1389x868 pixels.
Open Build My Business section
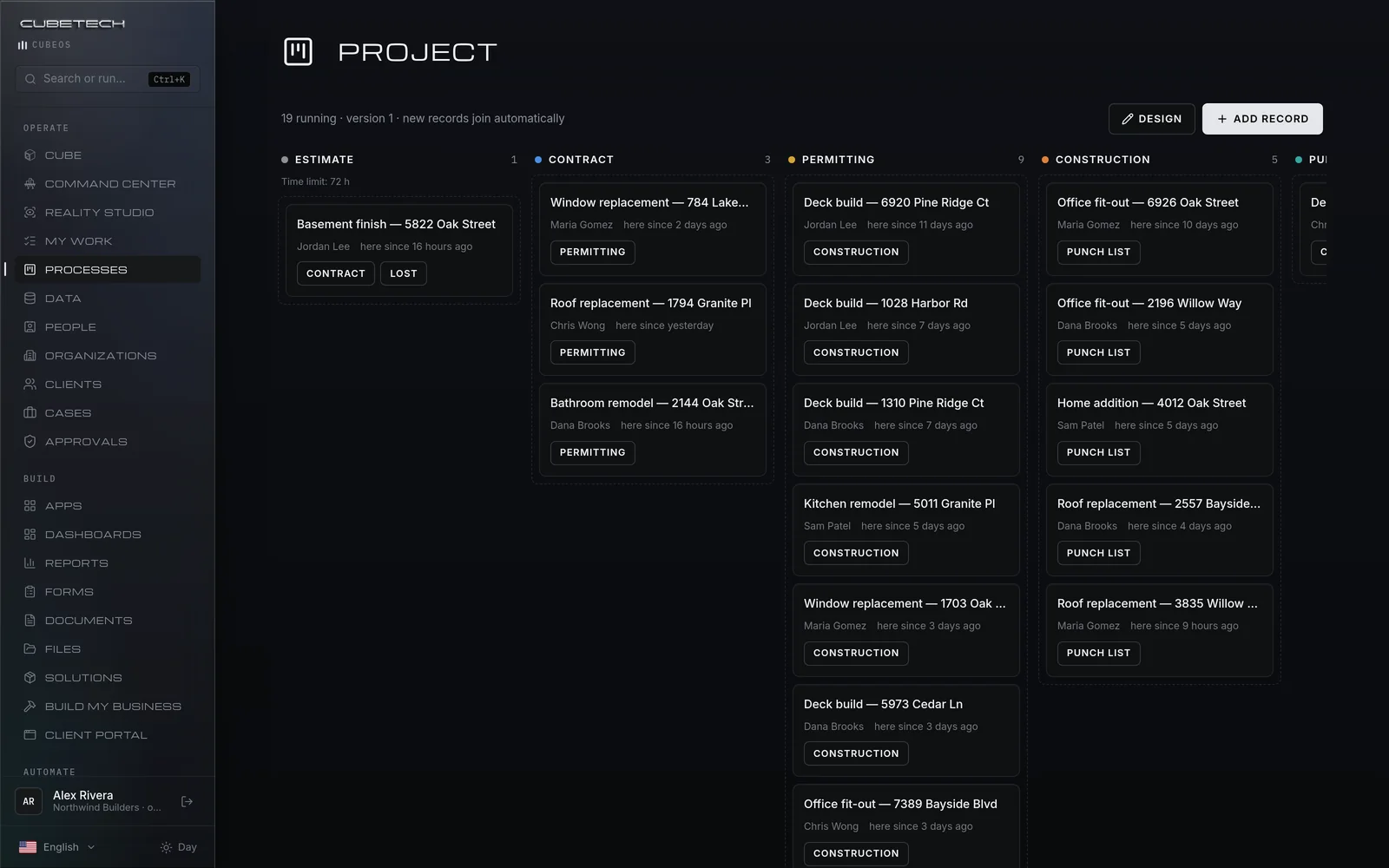coord(108,707)
